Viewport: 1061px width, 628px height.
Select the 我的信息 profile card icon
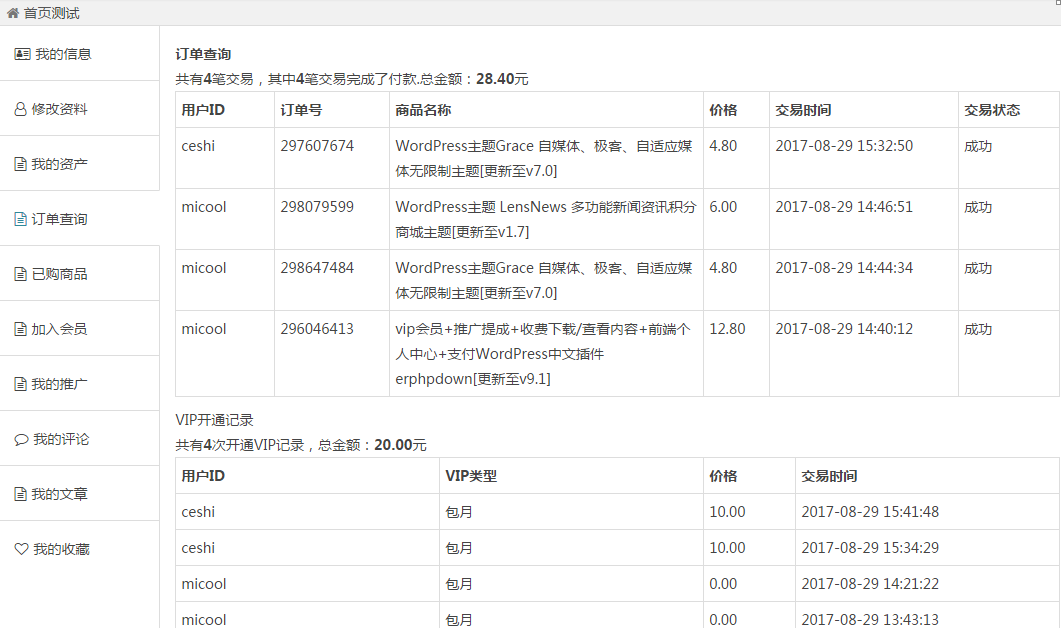pyautogui.click(x=21, y=52)
